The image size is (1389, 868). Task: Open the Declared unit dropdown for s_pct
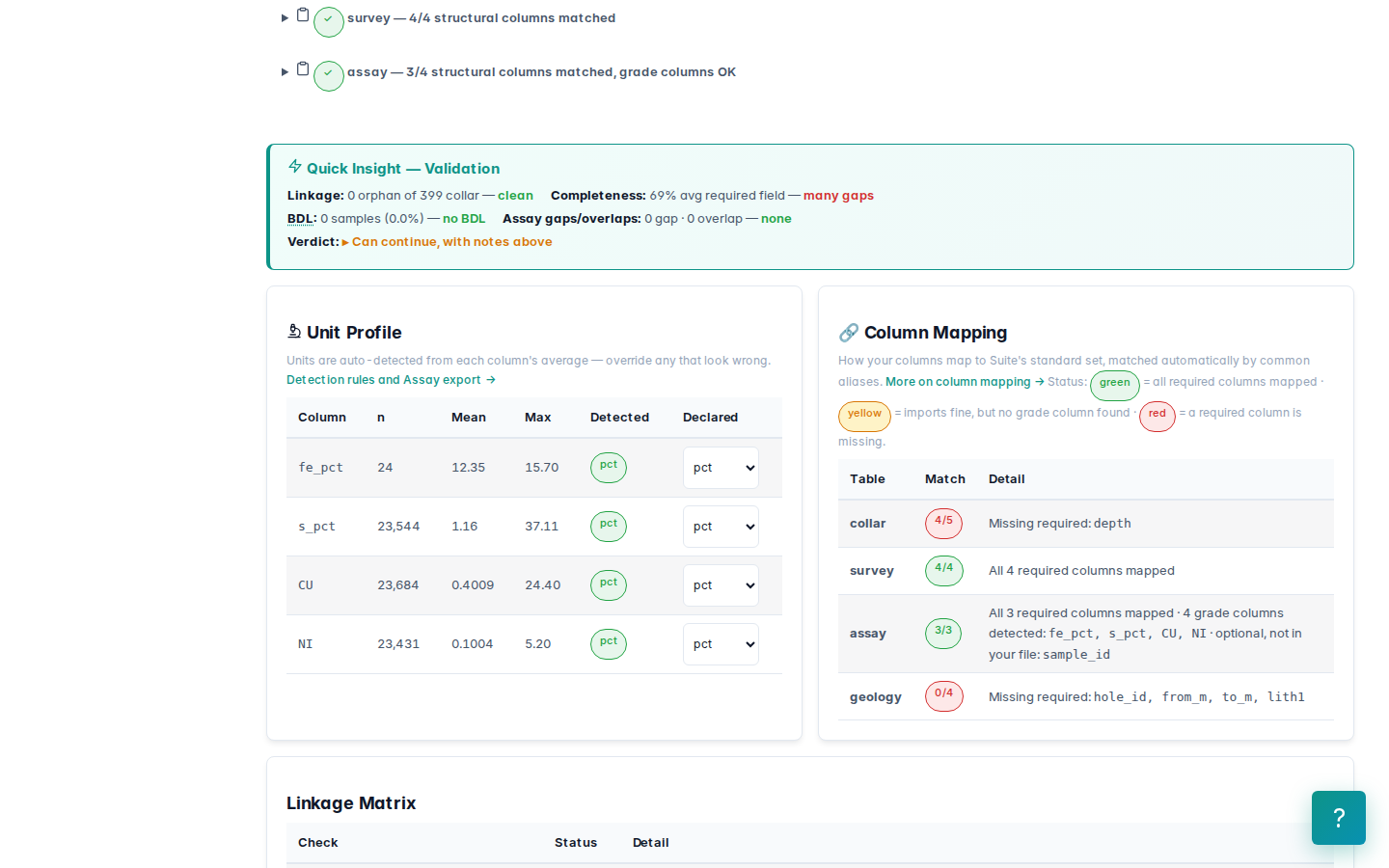pyautogui.click(x=721, y=527)
